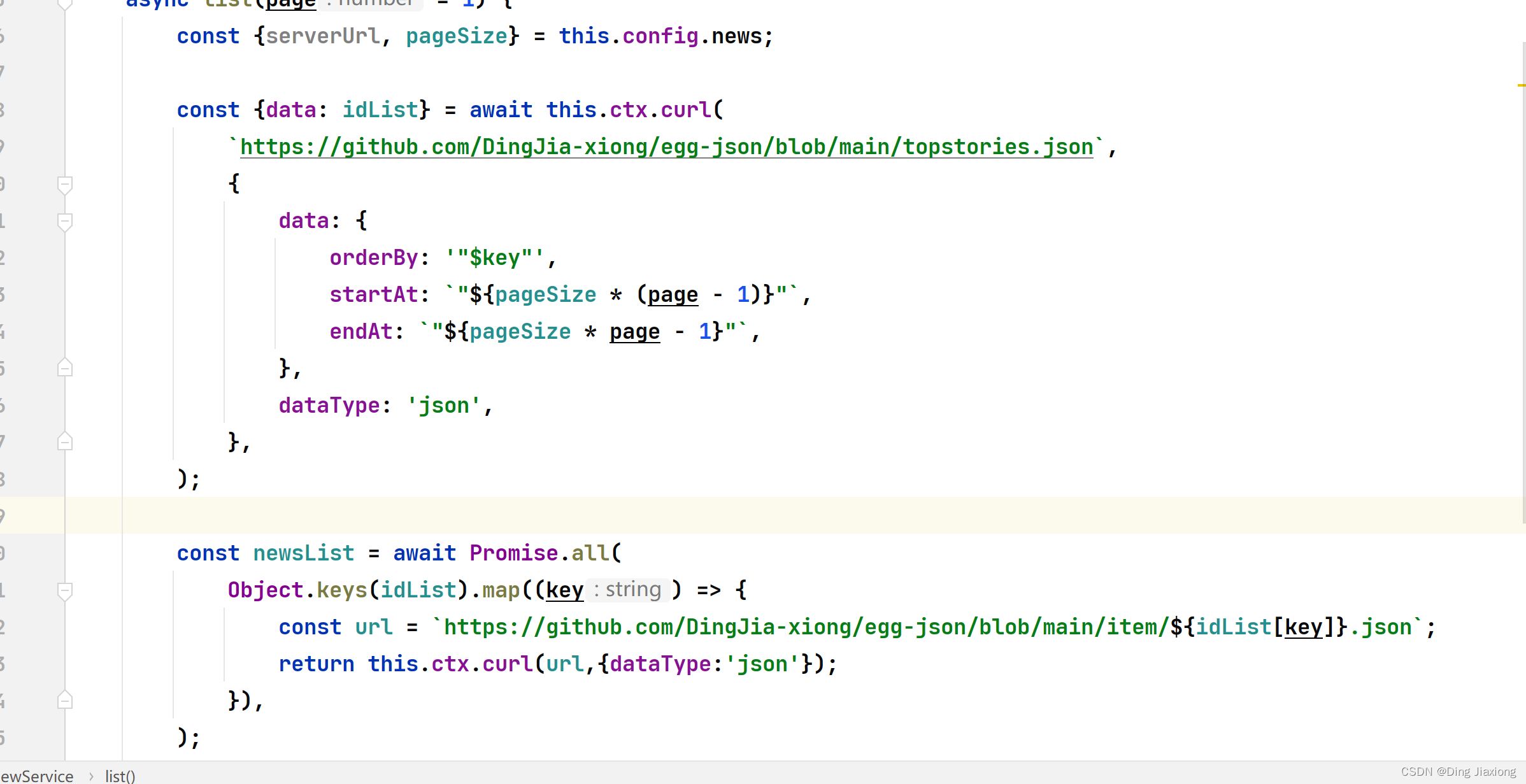Click 'startAt' property name
Screen dimensions: 1526x784
pos(374,295)
